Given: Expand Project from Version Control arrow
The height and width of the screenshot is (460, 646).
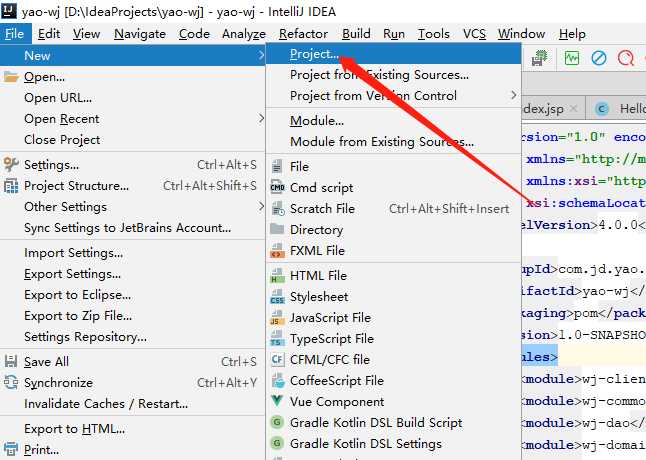Looking at the screenshot, I should coord(513,95).
